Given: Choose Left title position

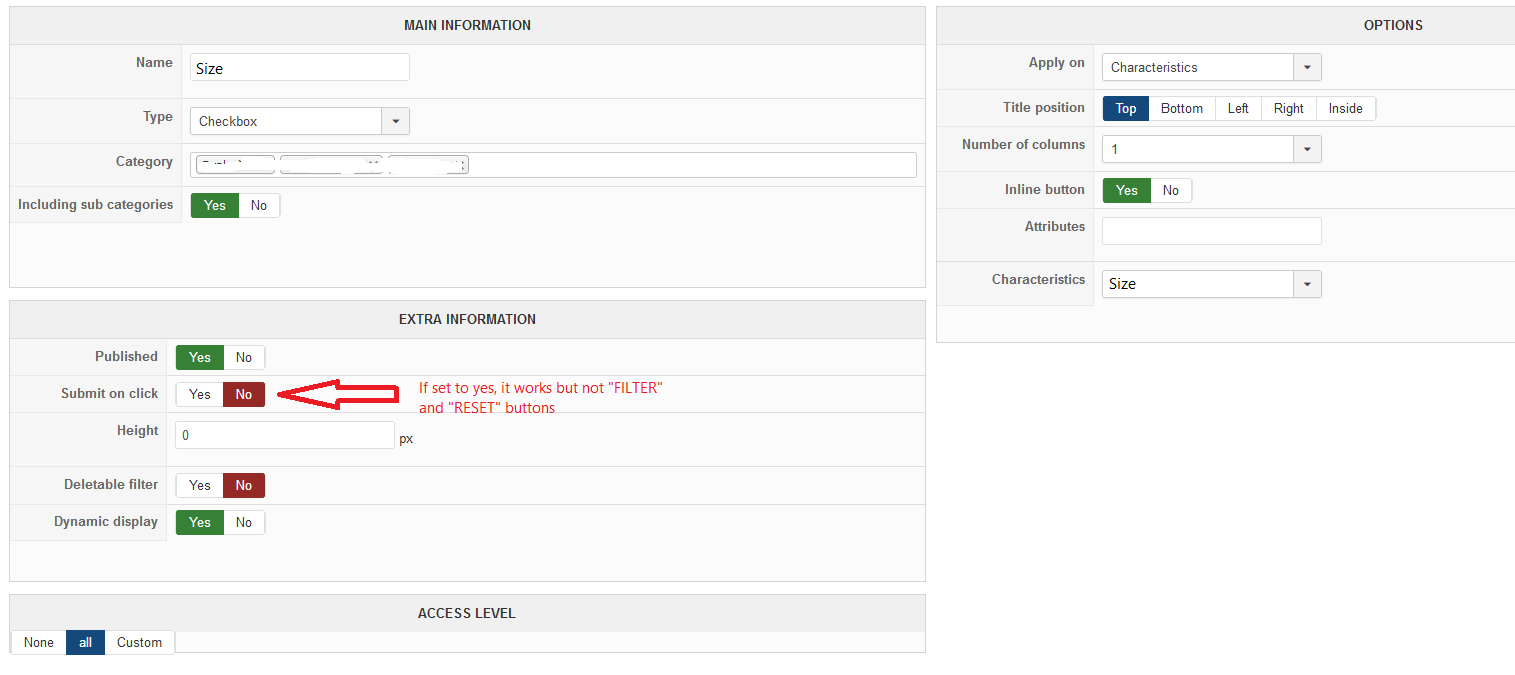Looking at the screenshot, I should point(1238,108).
